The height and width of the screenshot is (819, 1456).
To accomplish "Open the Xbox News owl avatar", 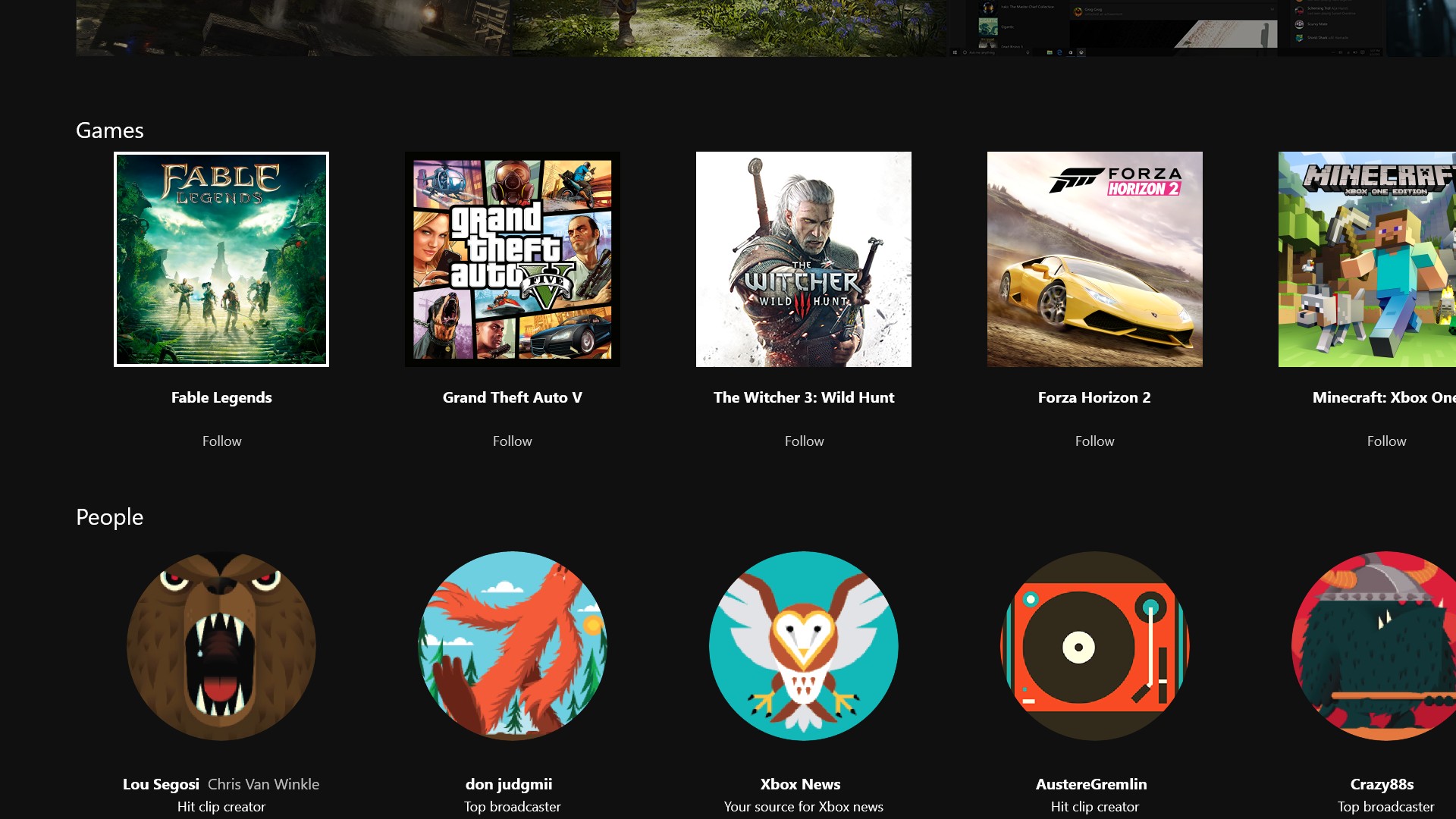I will pyautogui.click(x=804, y=646).
